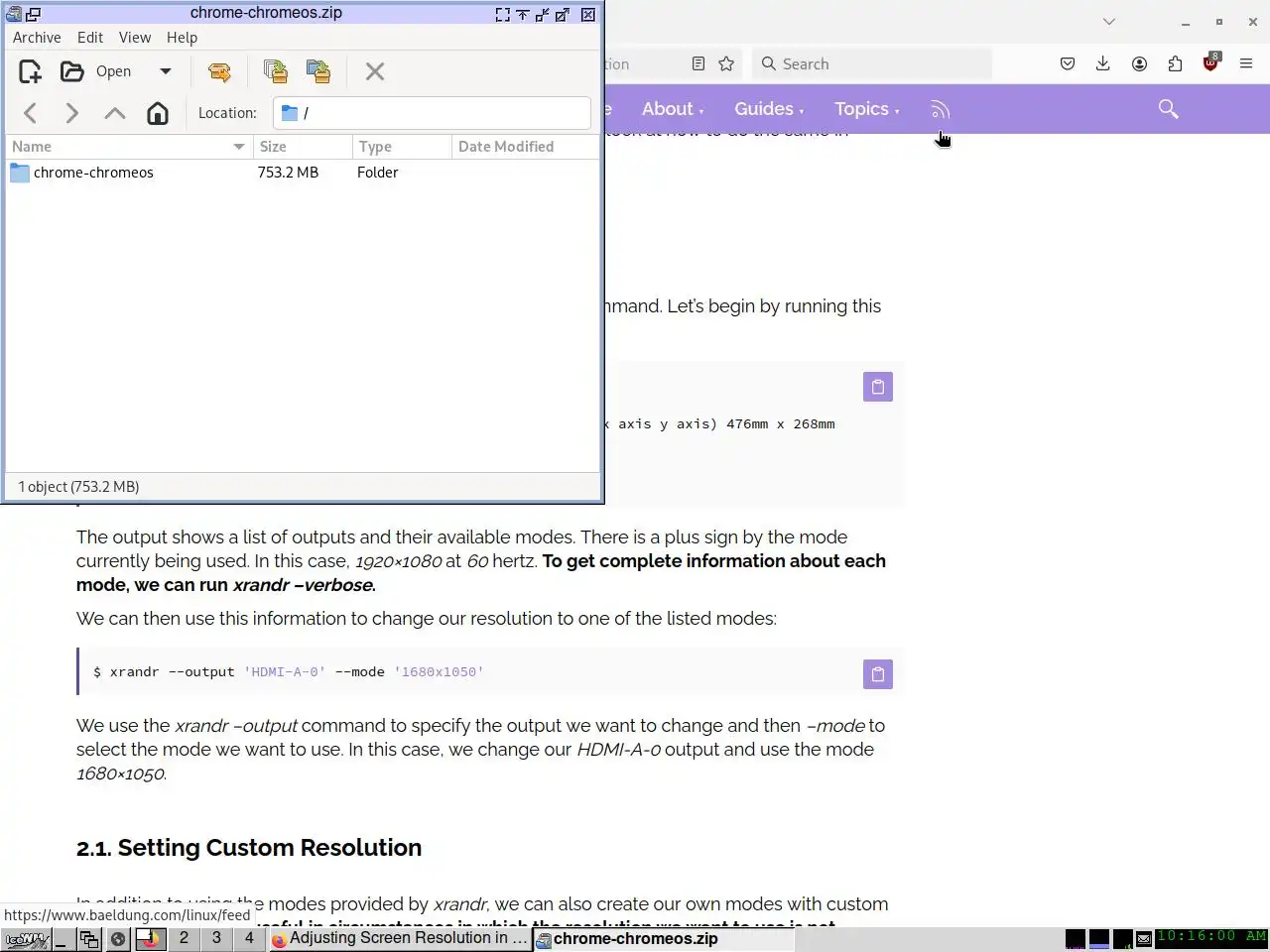Bookmark this page with the star icon
The image size is (1270, 952).
[726, 63]
